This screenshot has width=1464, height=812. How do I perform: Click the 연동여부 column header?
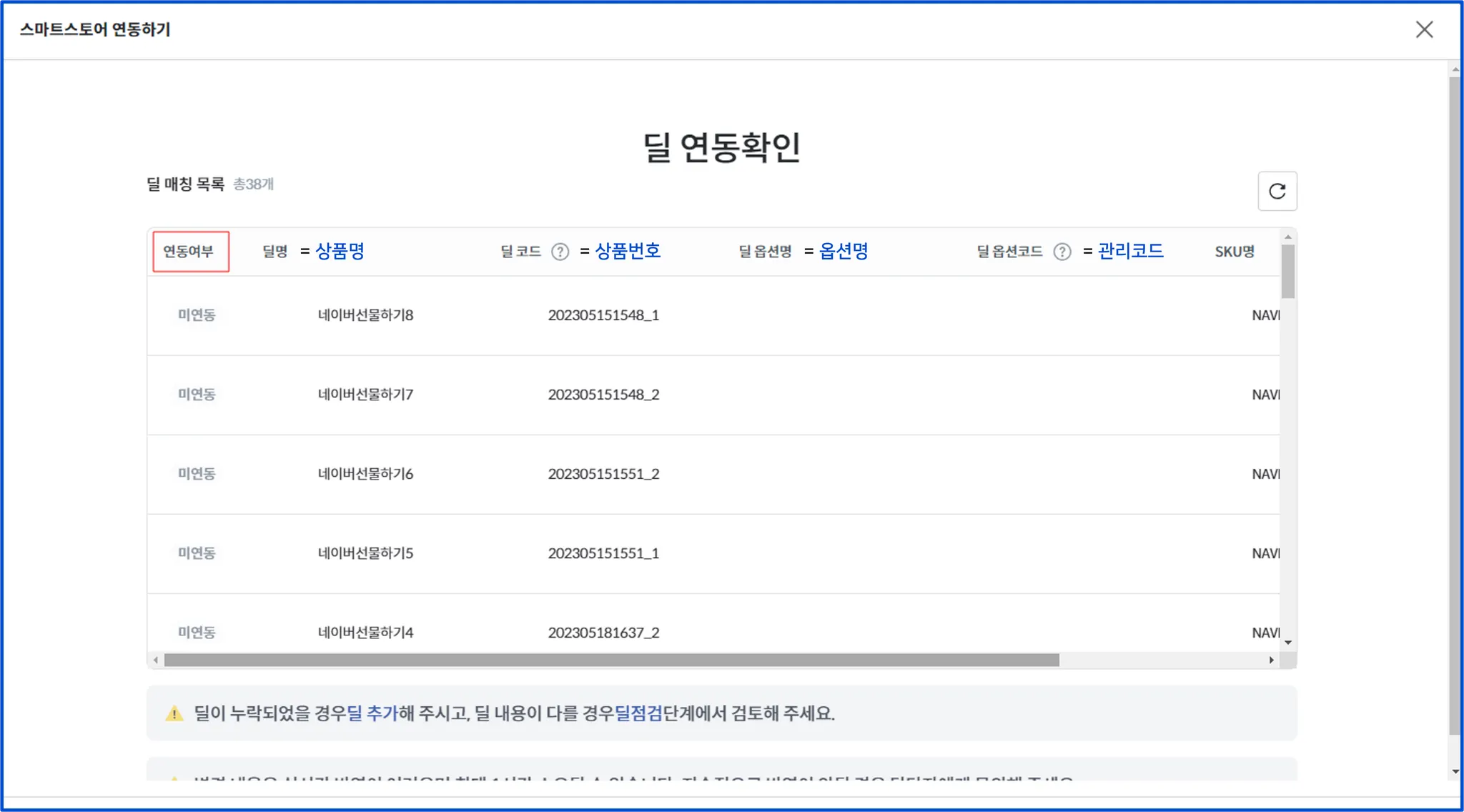point(189,252)
